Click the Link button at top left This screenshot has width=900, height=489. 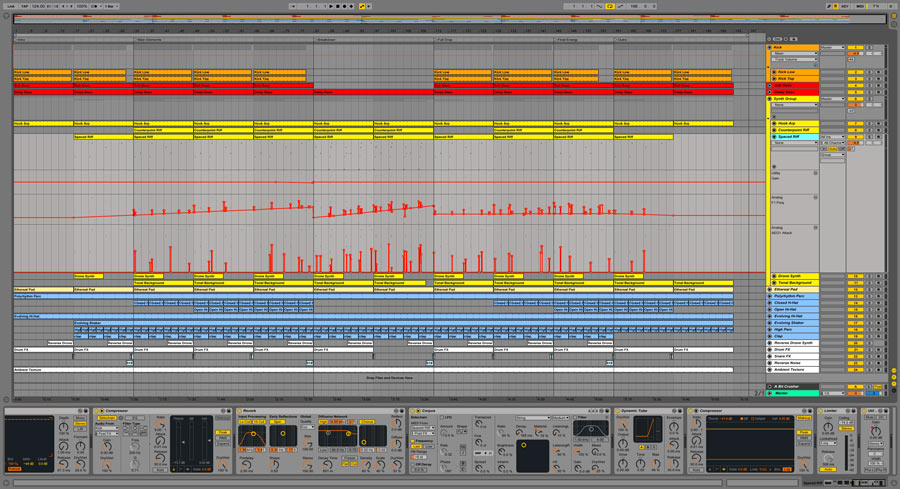(x=9, y=6)
